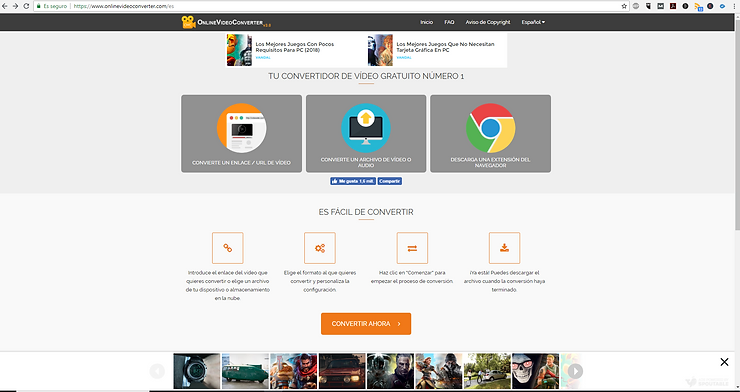Open Adobe Acrobat PDF extension icon
The height and width of the screenshot is (392, 740).
click(673, 6)
